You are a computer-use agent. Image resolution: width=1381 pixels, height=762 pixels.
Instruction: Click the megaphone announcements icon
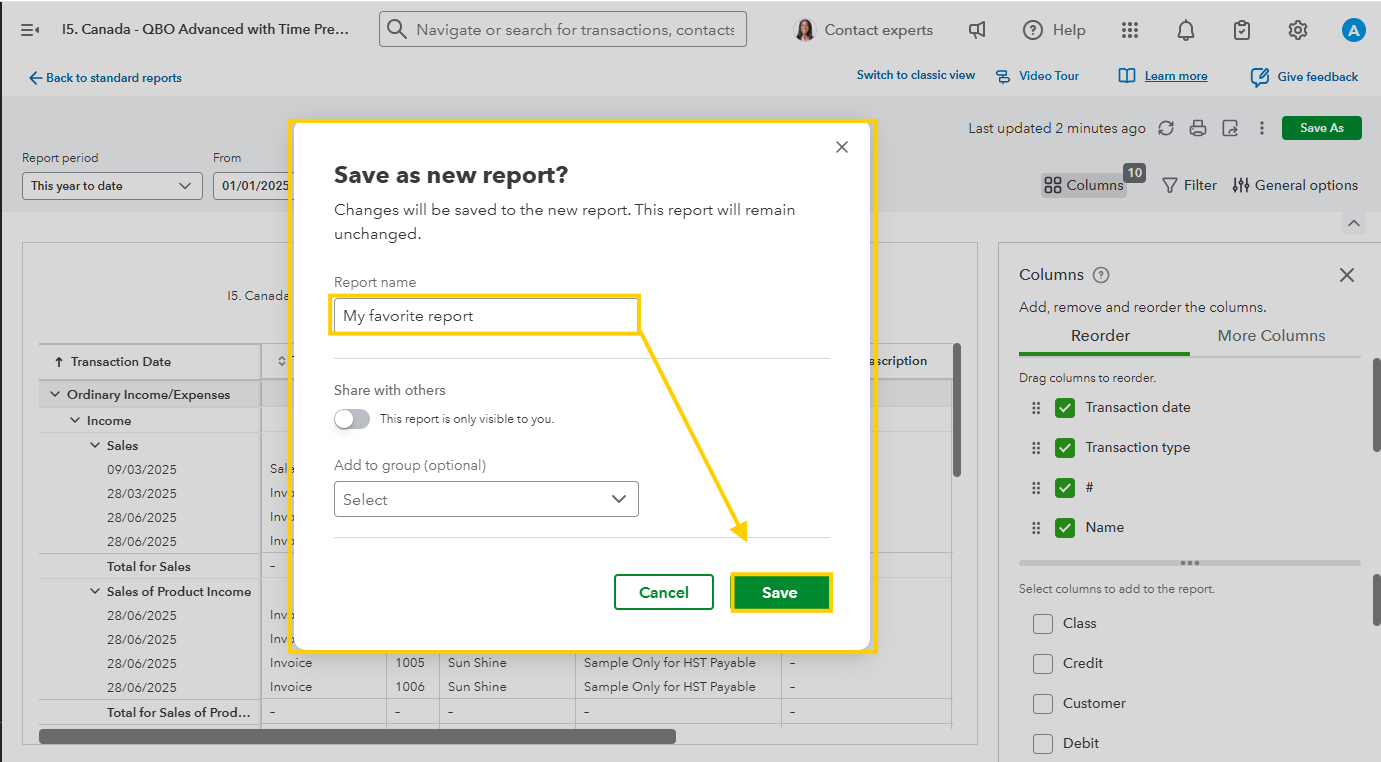click(977, 30)
